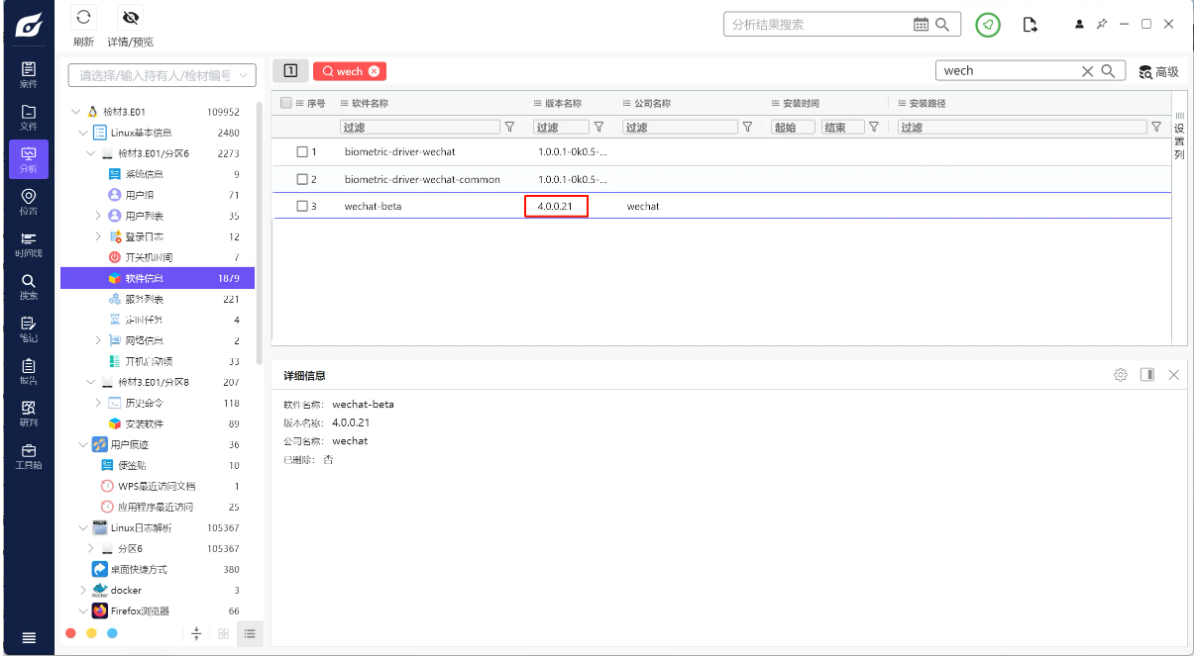
Task: Click the calendar icon in analysis search box
Action: 921,24
